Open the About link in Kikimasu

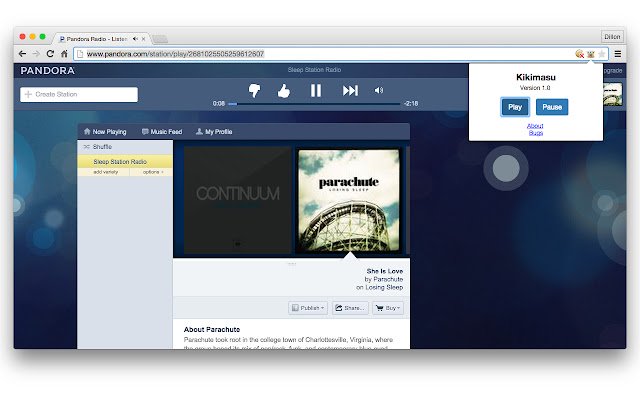(535, 126)
